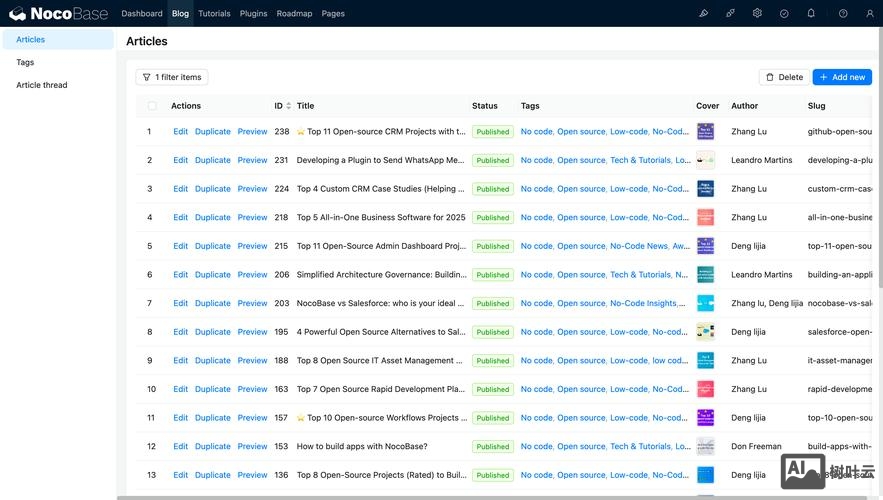This screenshot has width=883, height=500.
Task: Toggle the select-all checkbox in table header
Action: click(x=152, y=106)
